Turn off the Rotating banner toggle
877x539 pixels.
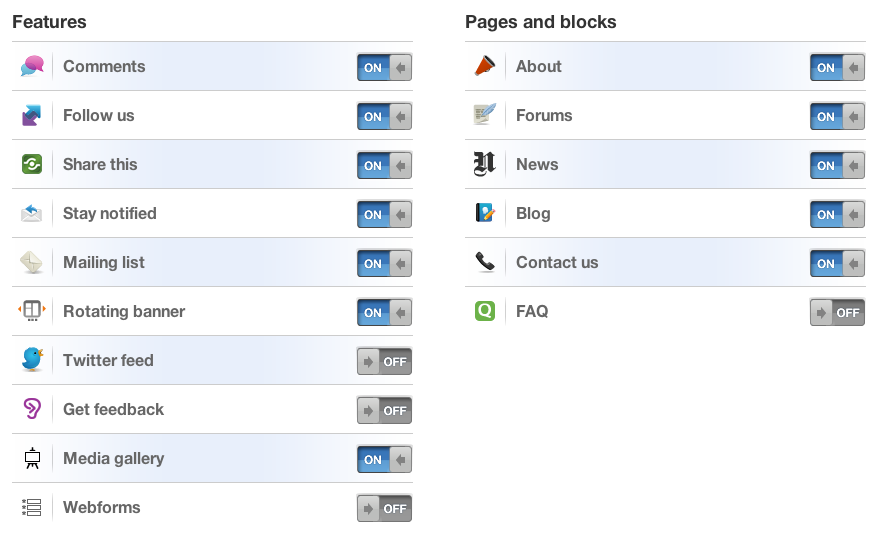click(384, 312)
